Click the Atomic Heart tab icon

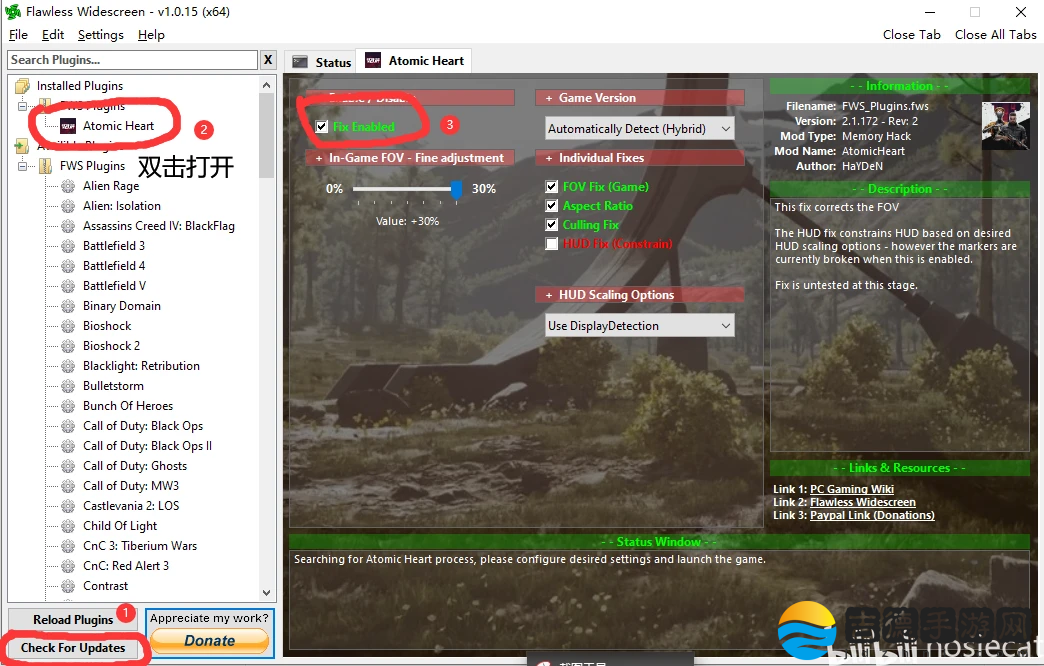(x=373, y=61)
